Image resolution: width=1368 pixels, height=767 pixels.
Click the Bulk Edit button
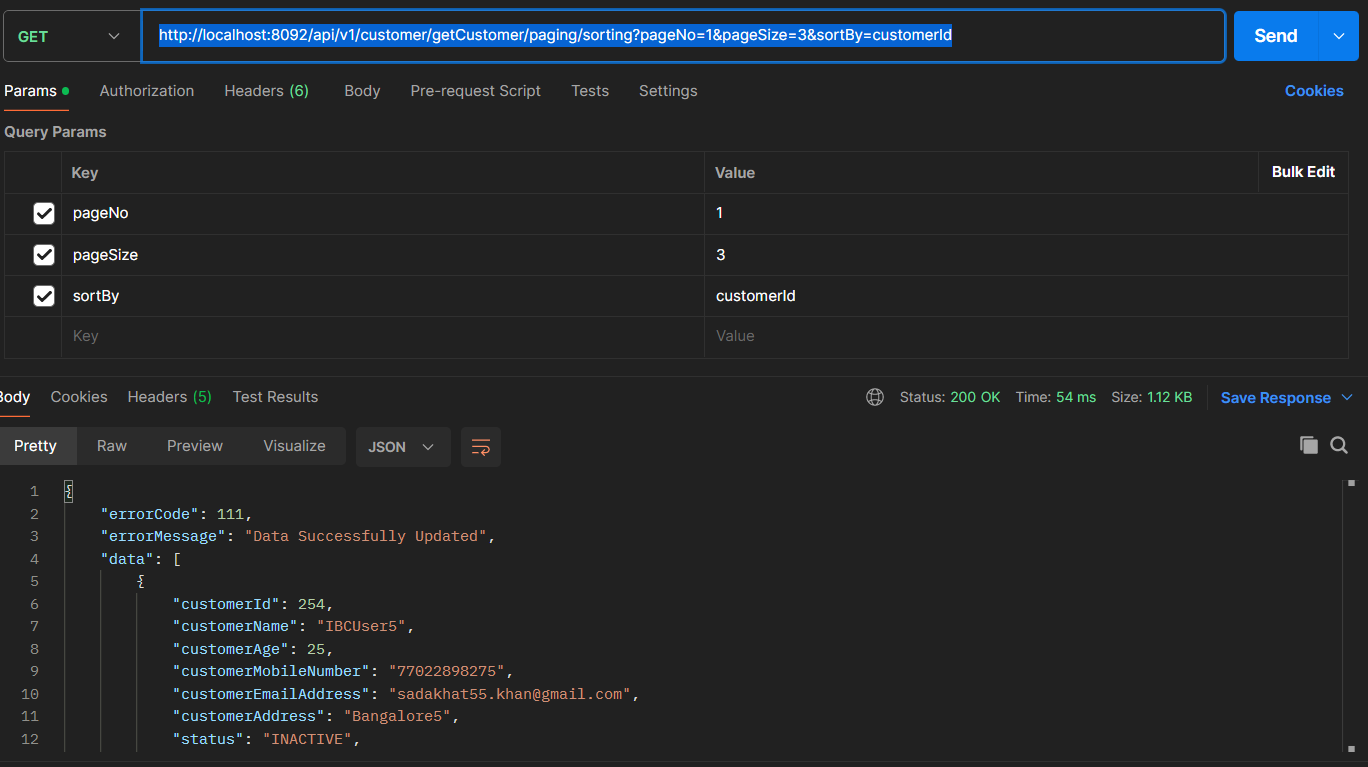(x=1303, y=172)
